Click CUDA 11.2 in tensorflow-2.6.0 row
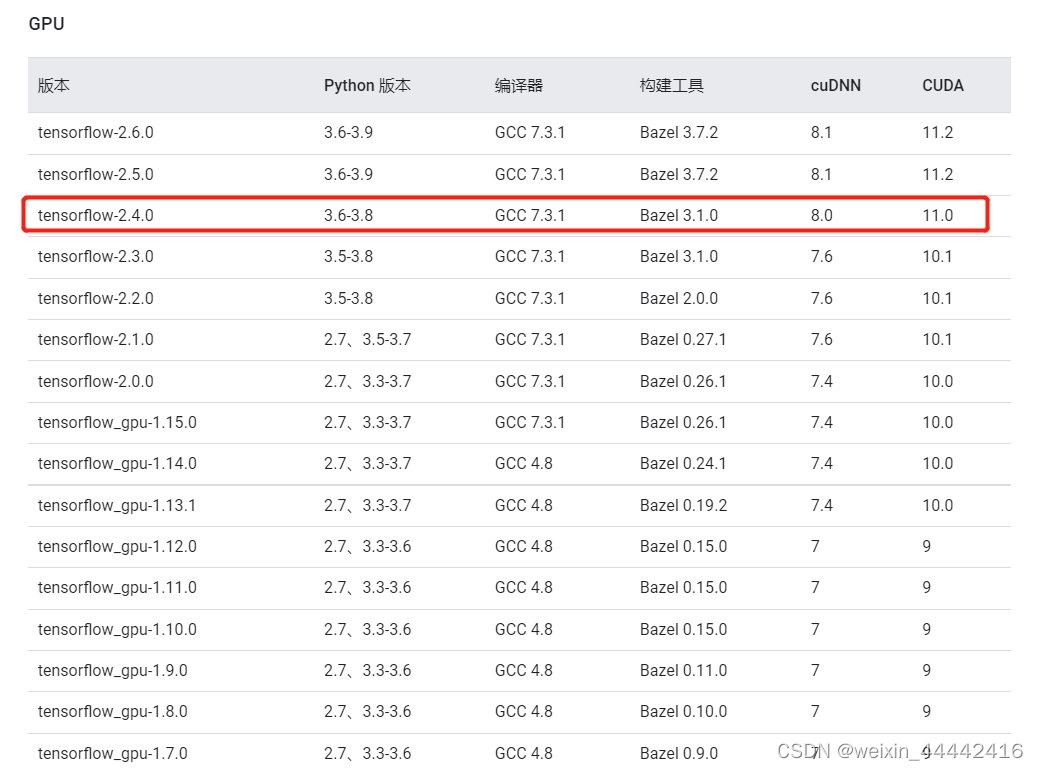1038x770 pixels. [x=938, y=132]
